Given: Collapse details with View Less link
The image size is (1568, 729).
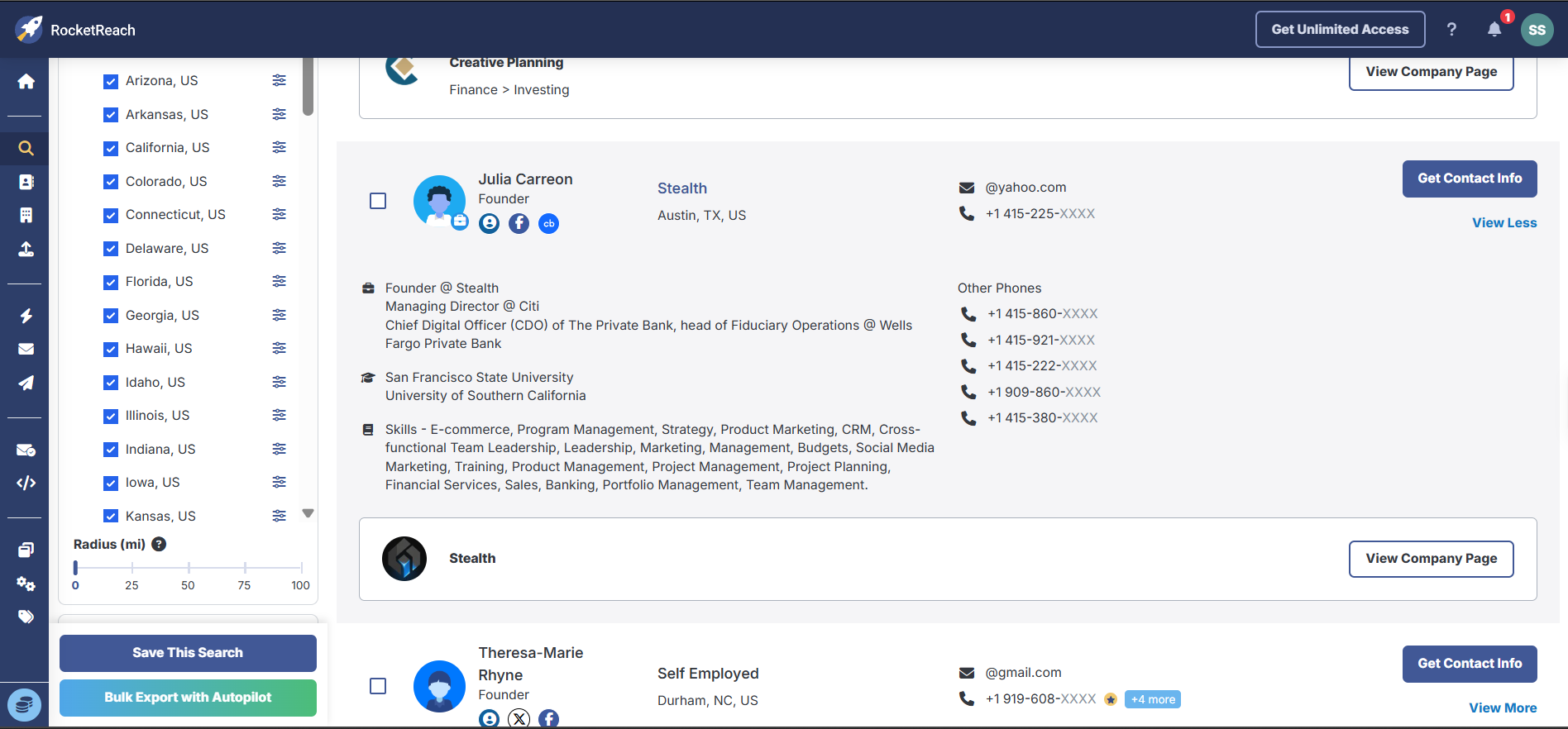Looking at the screenshot, I should click(x=1504, y=223).
